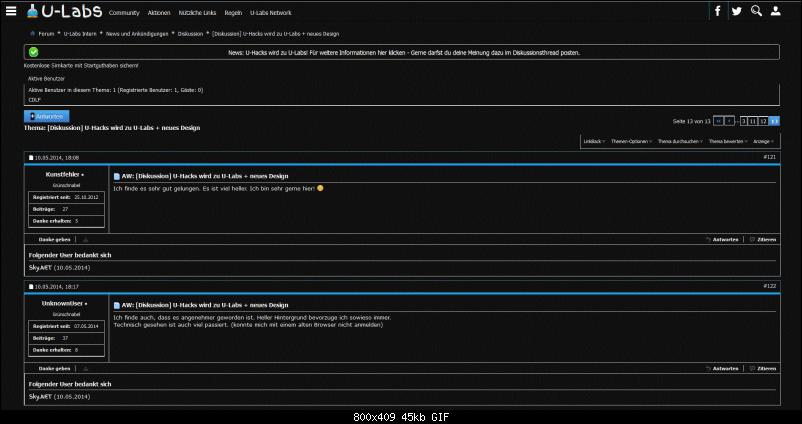Open the user account icon

tap(775, 11)
